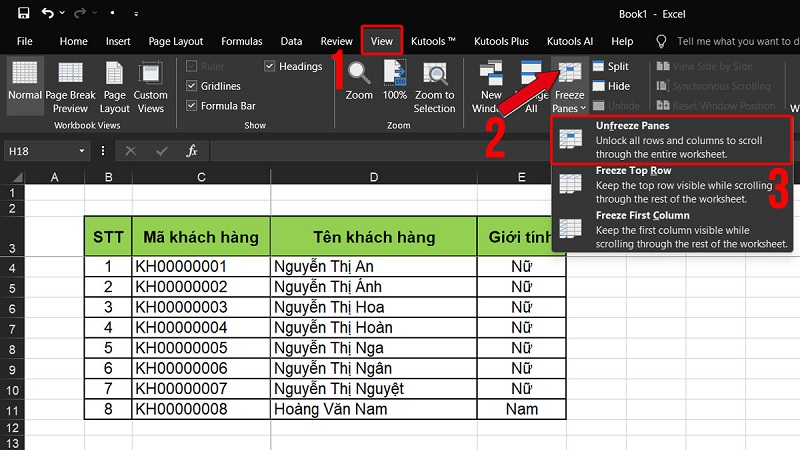Click the Enter checkmark in formula bar

click(162, 151)
